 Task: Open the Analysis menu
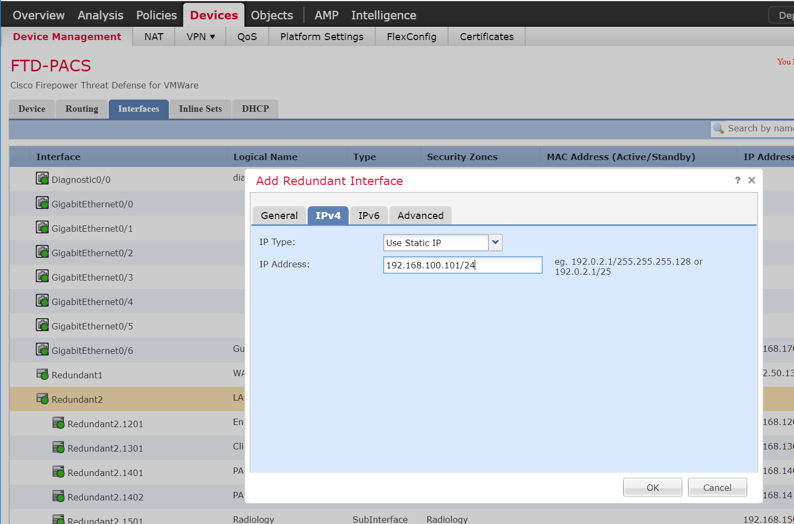pos(100,15)
